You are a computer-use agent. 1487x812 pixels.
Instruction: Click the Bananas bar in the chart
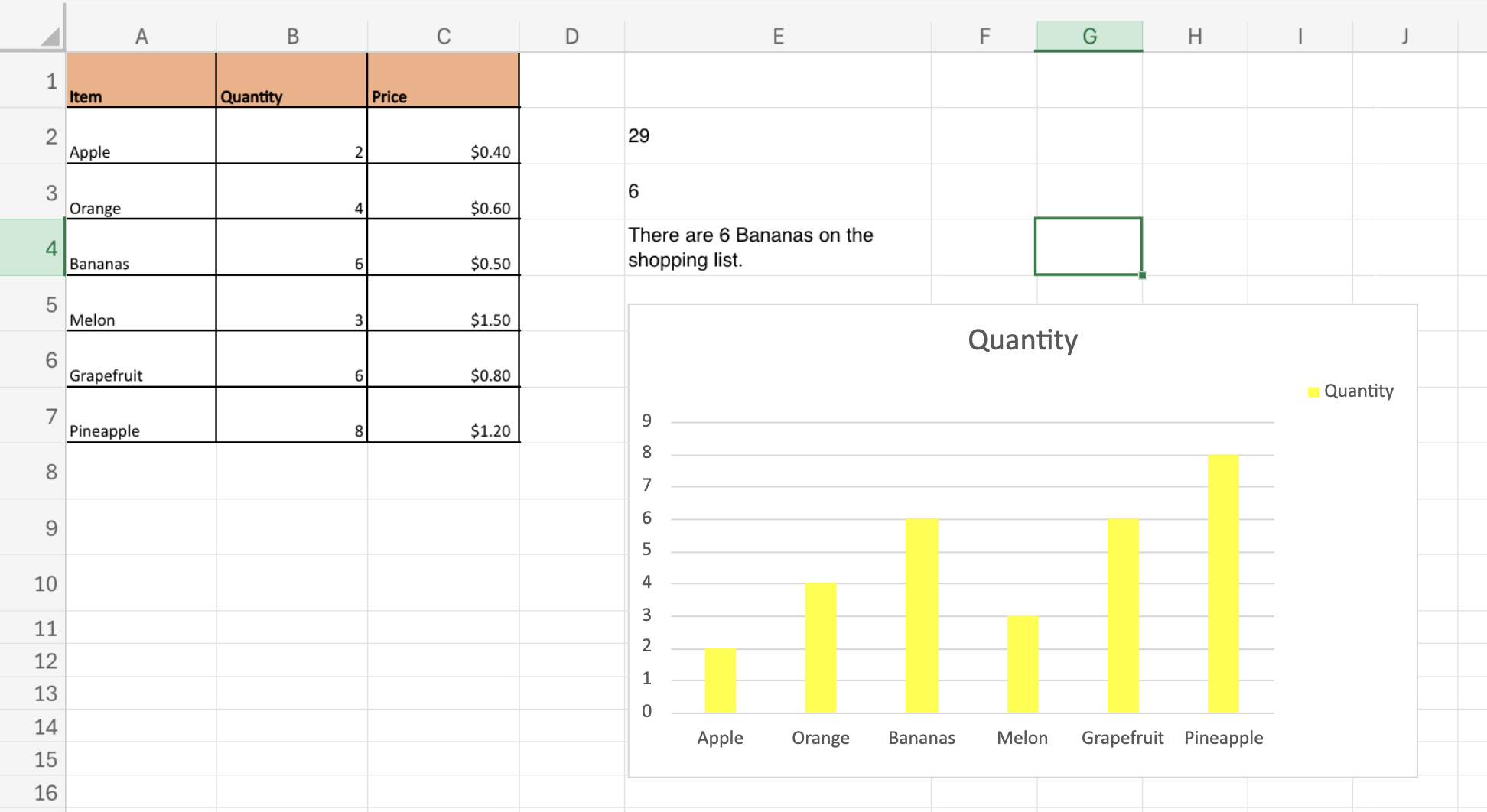(922, 615)
